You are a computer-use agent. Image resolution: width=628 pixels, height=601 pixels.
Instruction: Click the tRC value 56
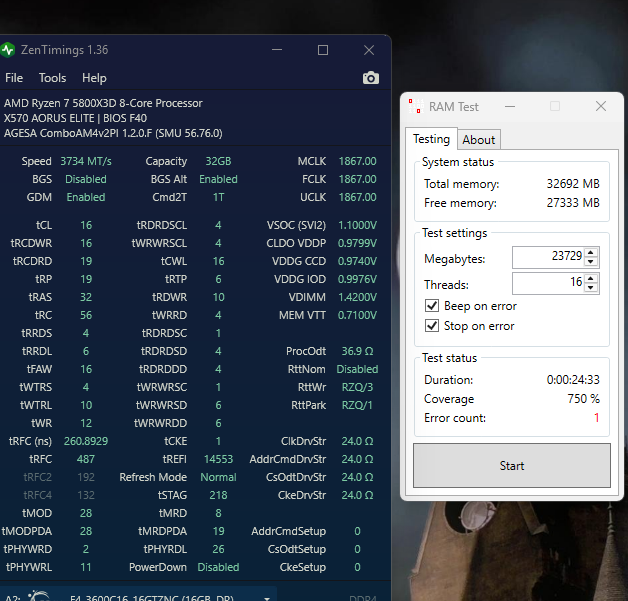pos(86,316)
